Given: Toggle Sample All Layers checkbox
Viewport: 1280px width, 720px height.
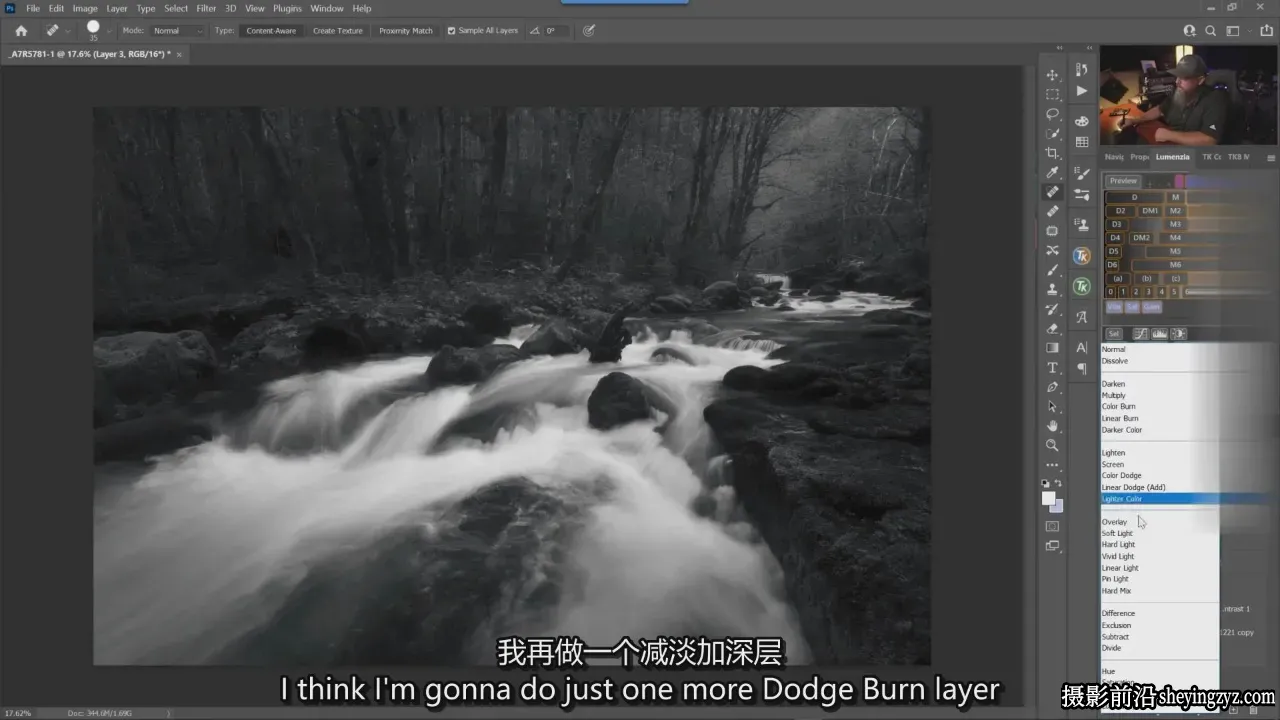Looking at the screenshot, I should coord(451,31).
